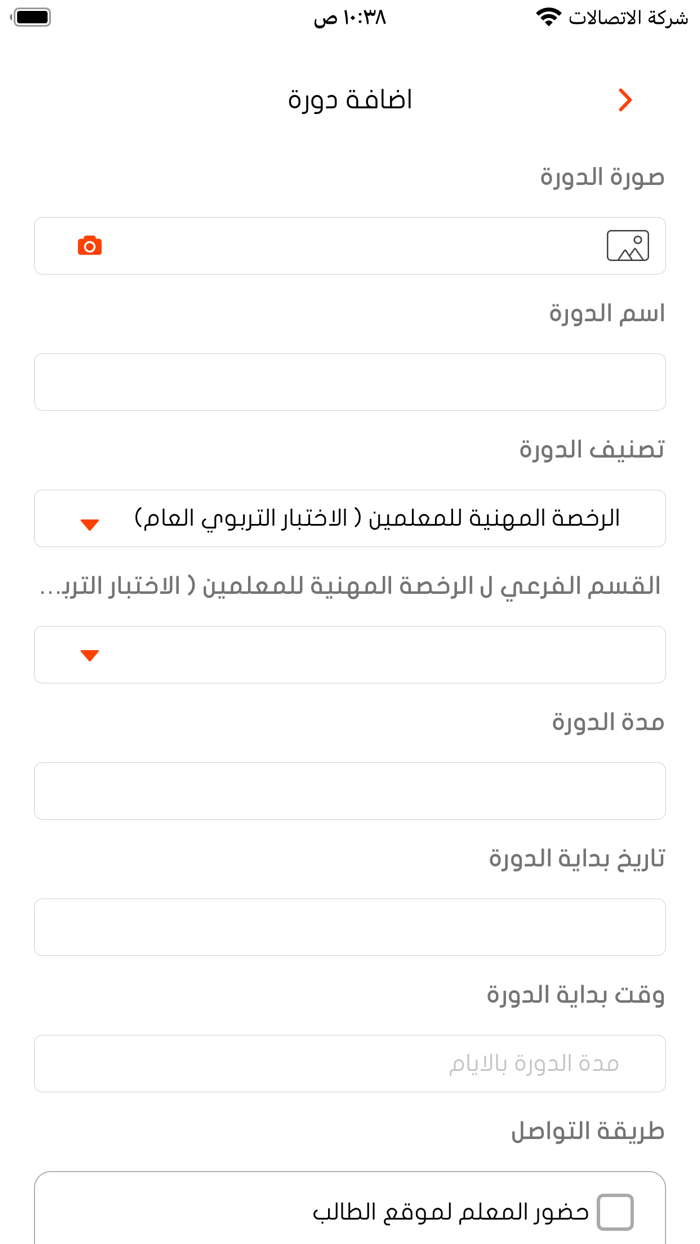Viewport: 700px width, 1244px height.
Task: Tap the orange back chevron arrow
Action: click(x=625, y=100)
